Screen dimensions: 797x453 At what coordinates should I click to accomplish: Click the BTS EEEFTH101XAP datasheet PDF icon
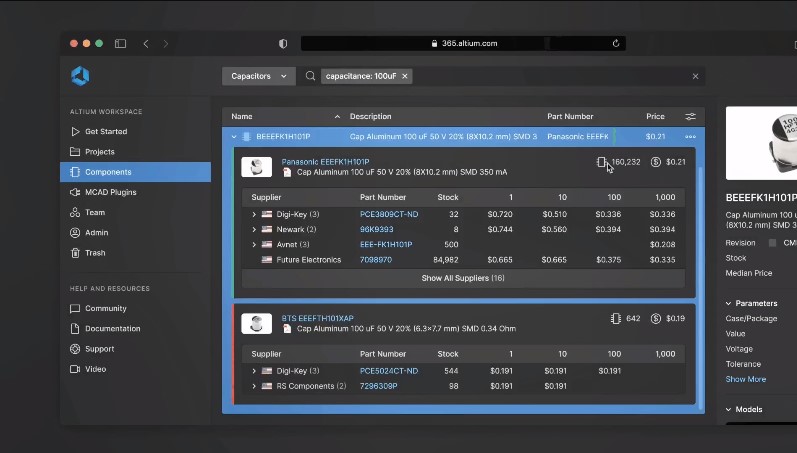pos(287,329)
